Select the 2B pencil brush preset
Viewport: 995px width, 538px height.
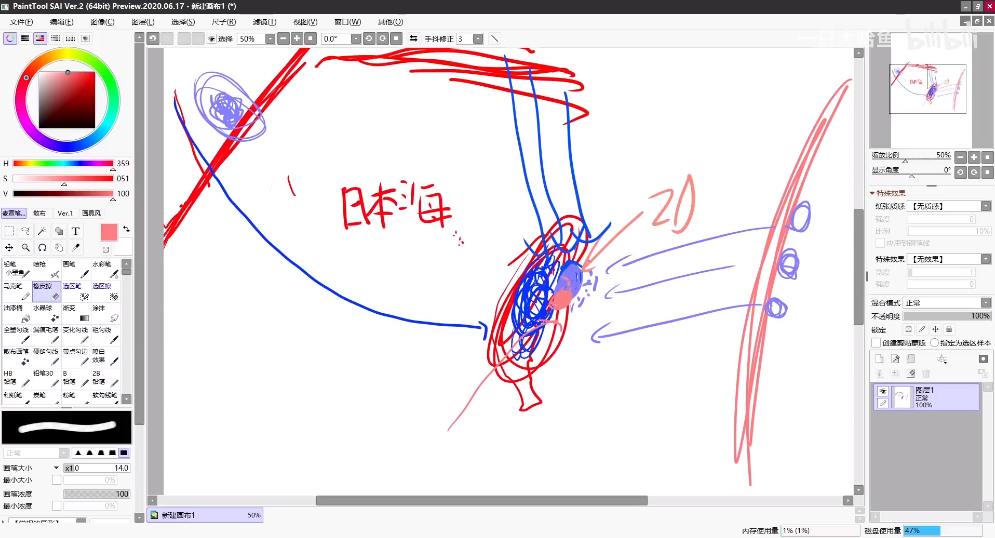[x=105, y=378]
